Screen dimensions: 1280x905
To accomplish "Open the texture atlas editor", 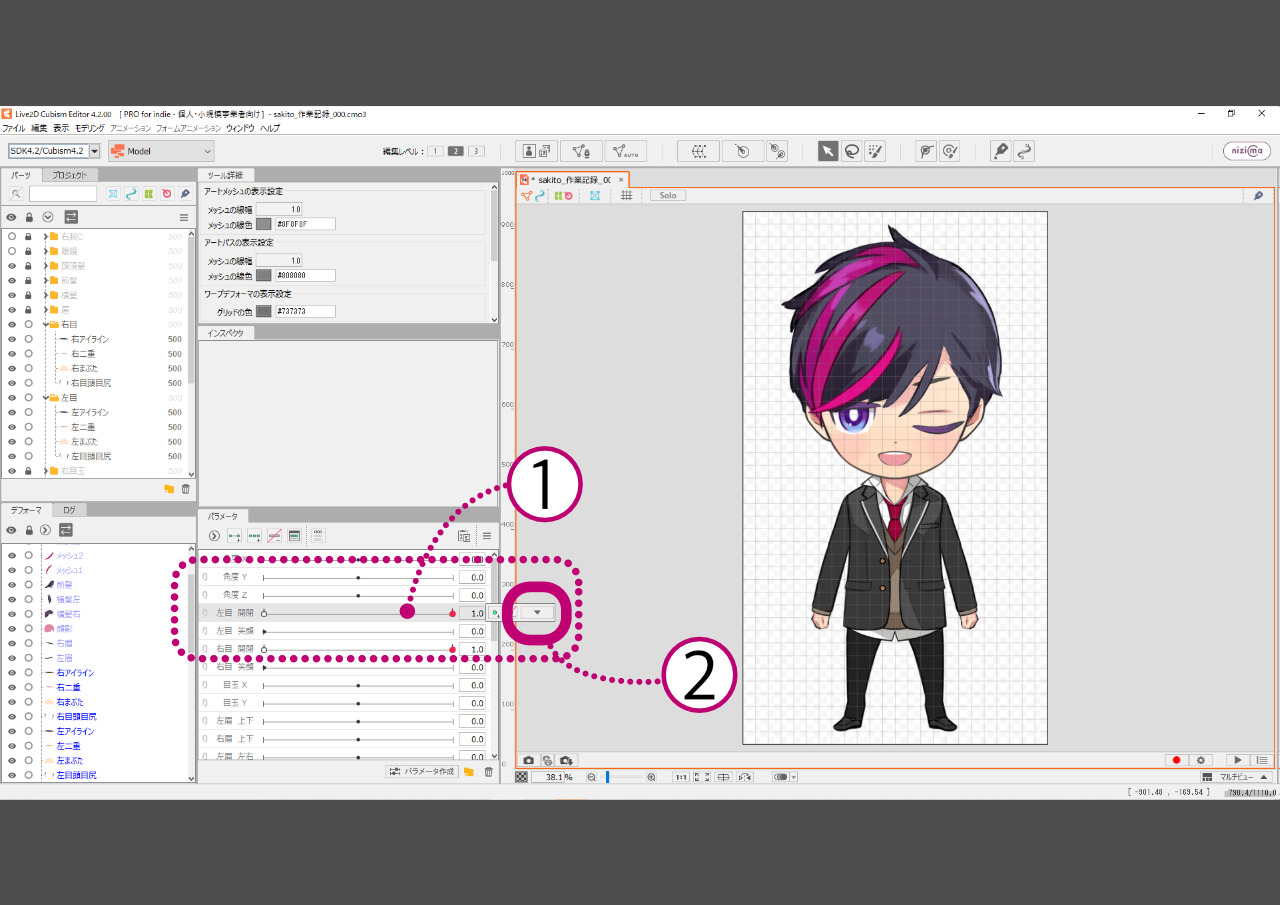I will coord(536,151).
